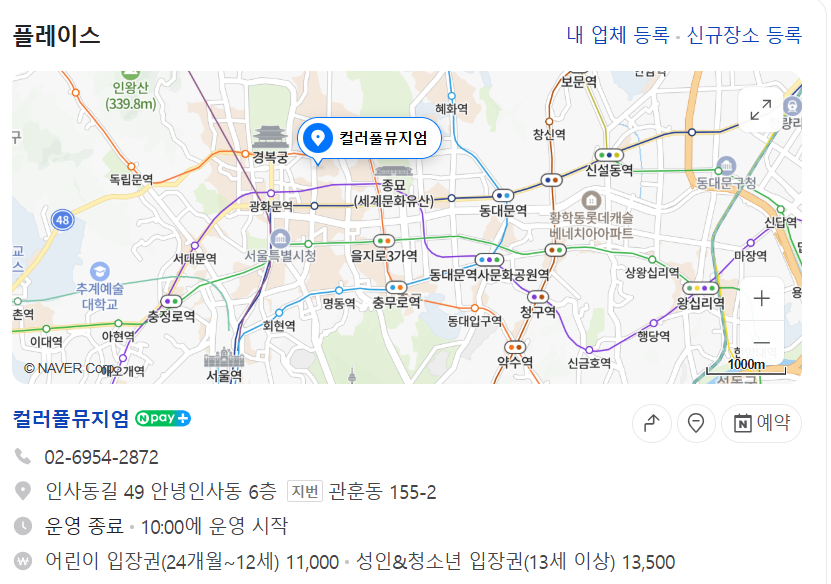Open the 컬러풀뮤지엄 place title link
The height and width of the screenshot is (584, 831).
(71, 419)
